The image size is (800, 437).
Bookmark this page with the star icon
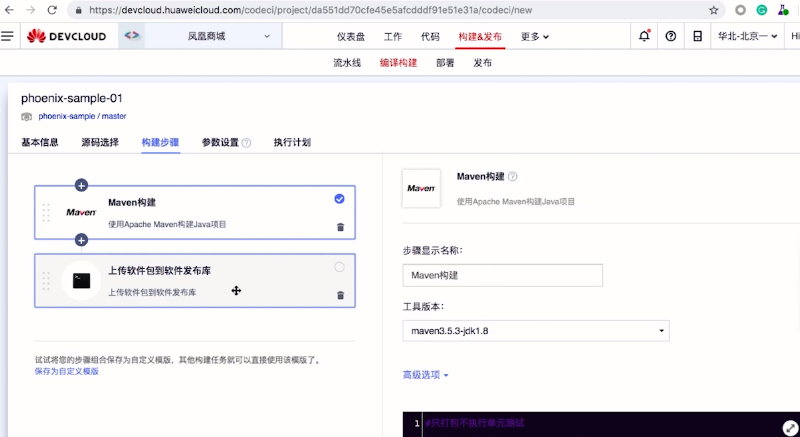714,10
